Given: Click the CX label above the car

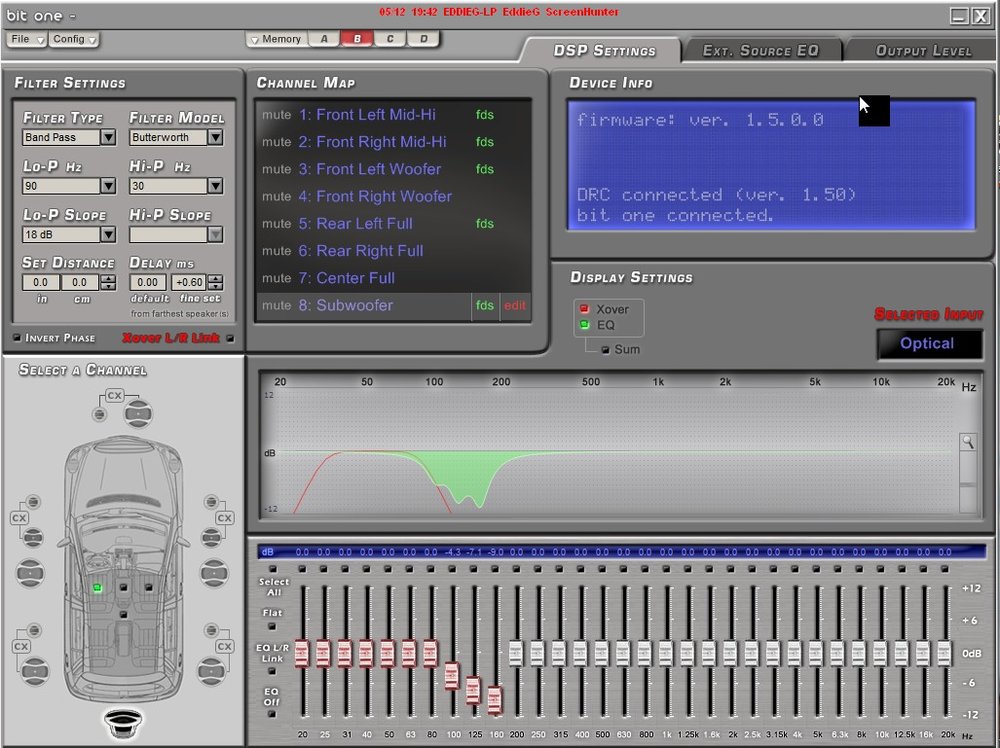Looking at the screenshot, I should 114,395.
